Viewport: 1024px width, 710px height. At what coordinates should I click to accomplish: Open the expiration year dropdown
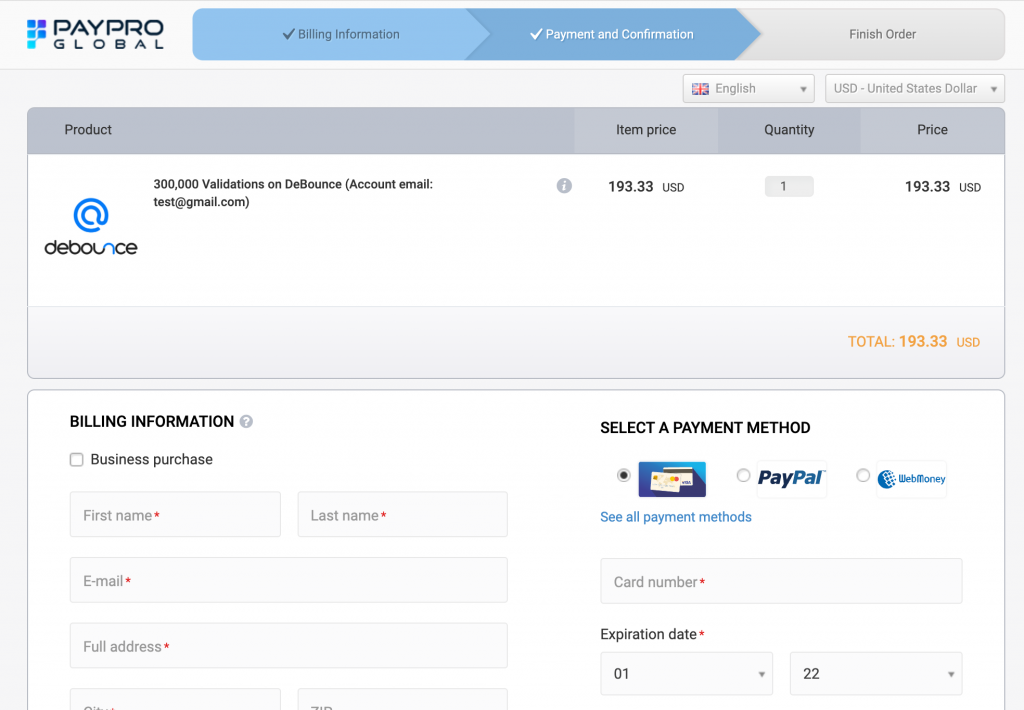point(875,674)
